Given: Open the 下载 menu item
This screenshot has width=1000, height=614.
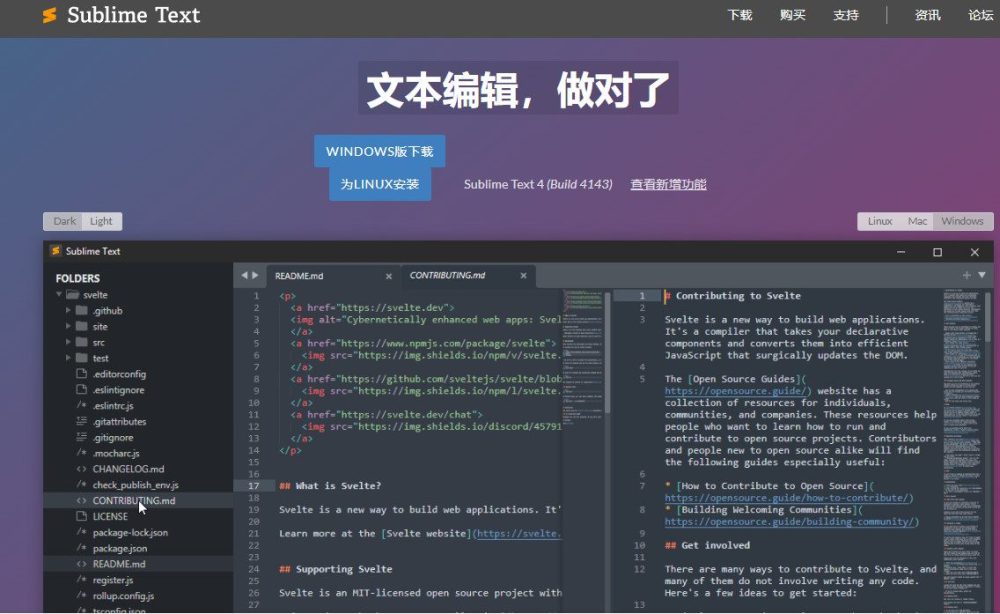Looking at the screenshot, I should tap(740, 15).
